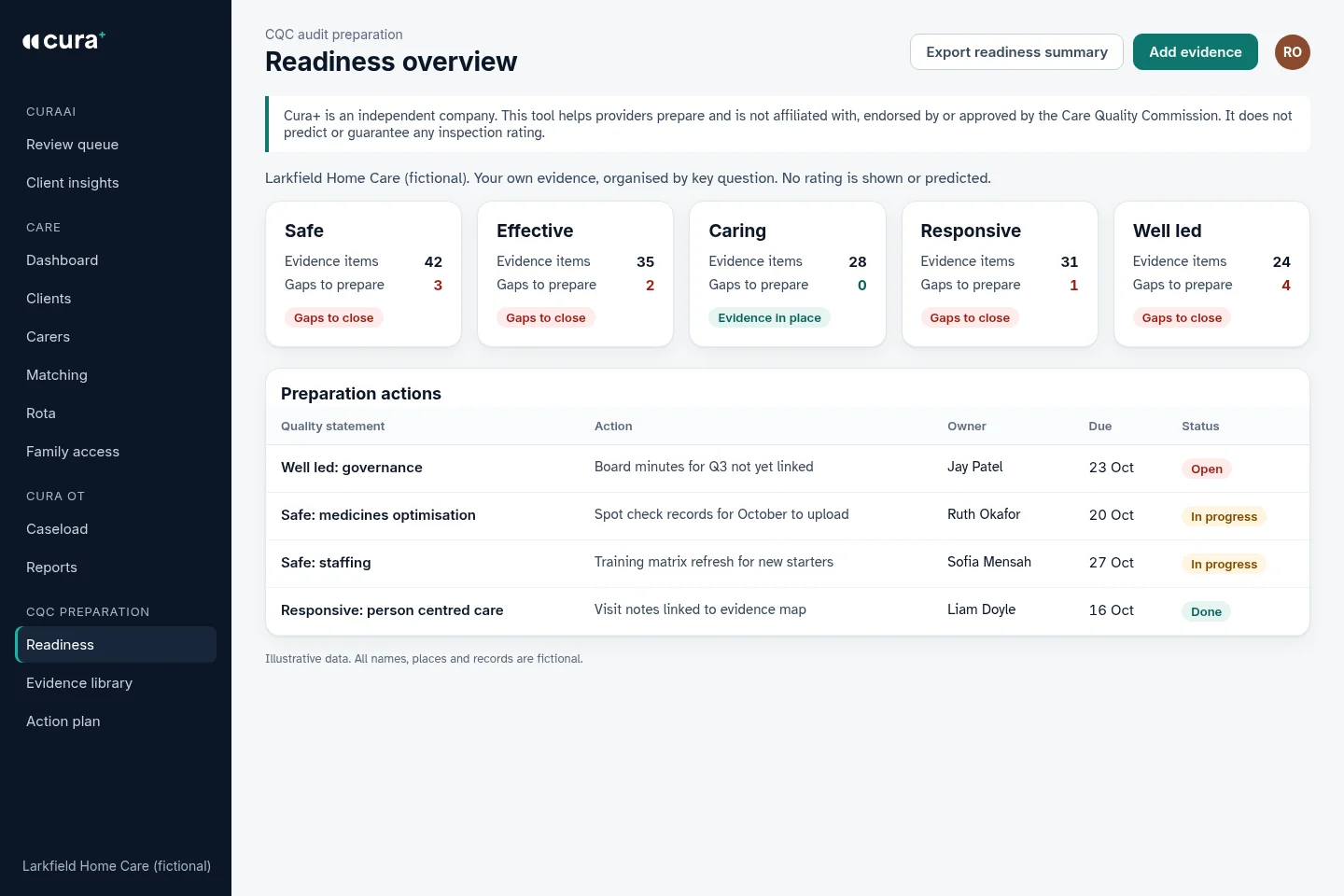Go to Client insights

tap(116, 183)
